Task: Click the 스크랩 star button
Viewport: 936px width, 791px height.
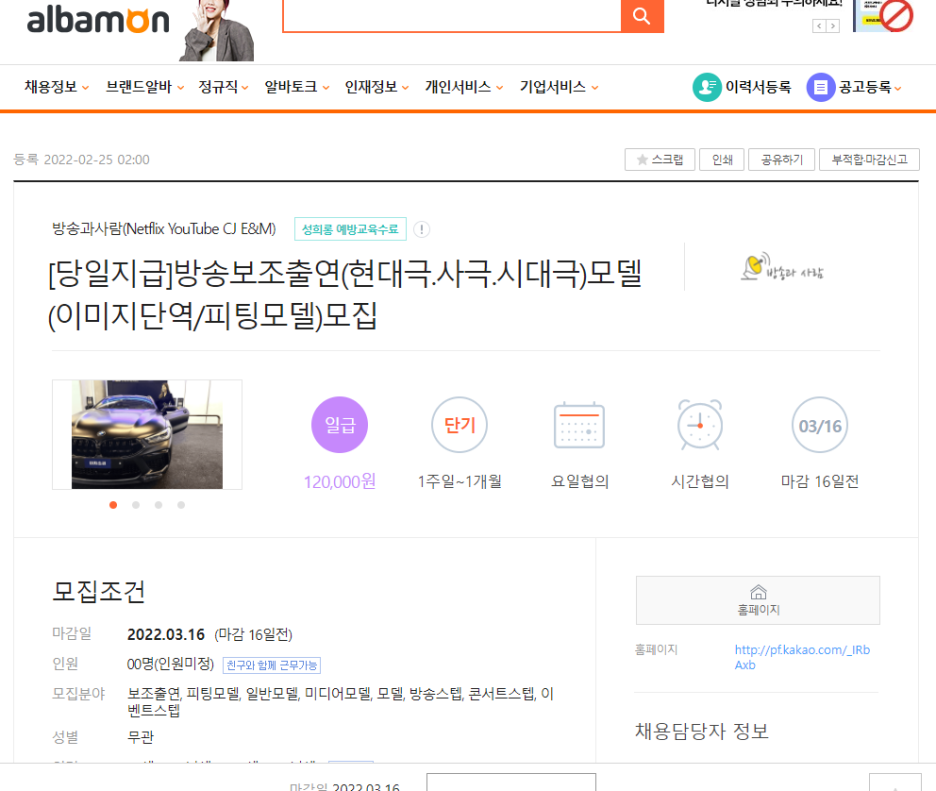Action: pyautogui.click(x=660, y=159)
